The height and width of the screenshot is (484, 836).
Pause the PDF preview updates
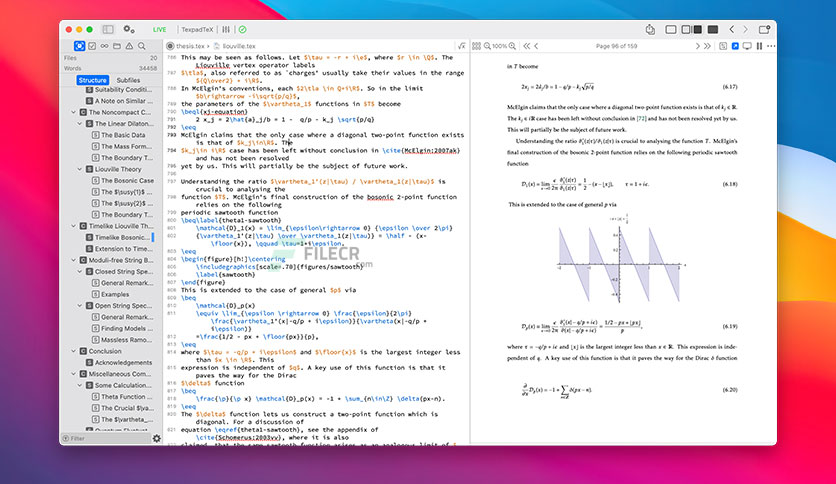pyautogui.click(x=759, y=46)
